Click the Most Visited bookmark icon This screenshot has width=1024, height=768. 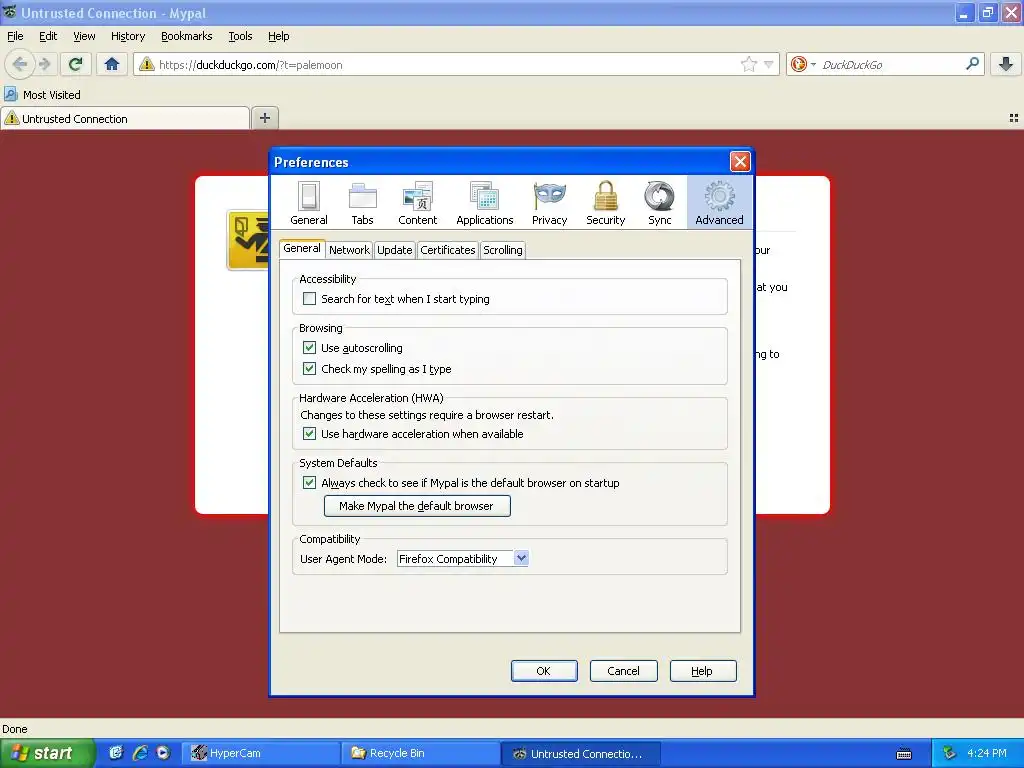click(10, 95)
